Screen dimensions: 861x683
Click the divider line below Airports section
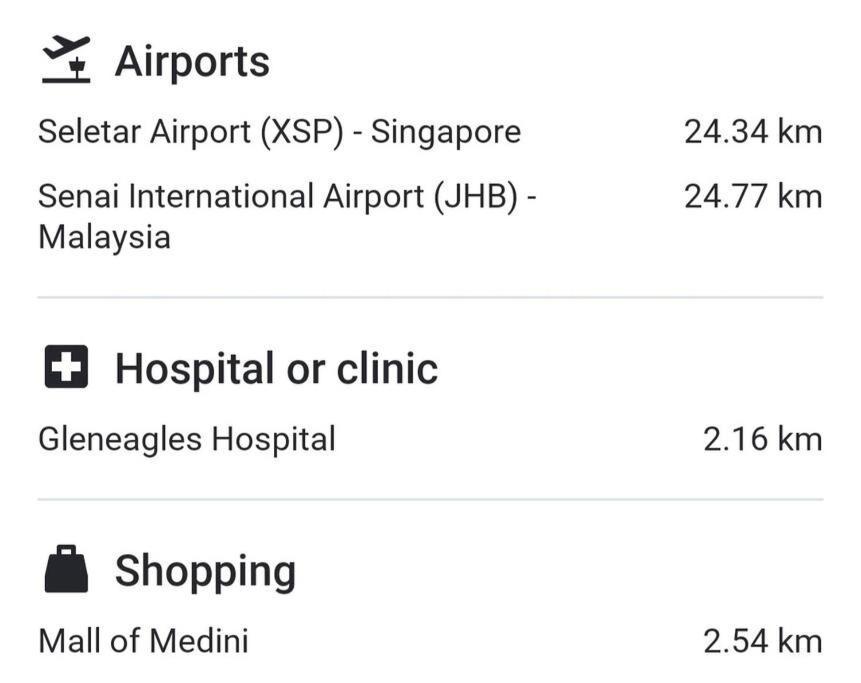[x=430, y=298]
